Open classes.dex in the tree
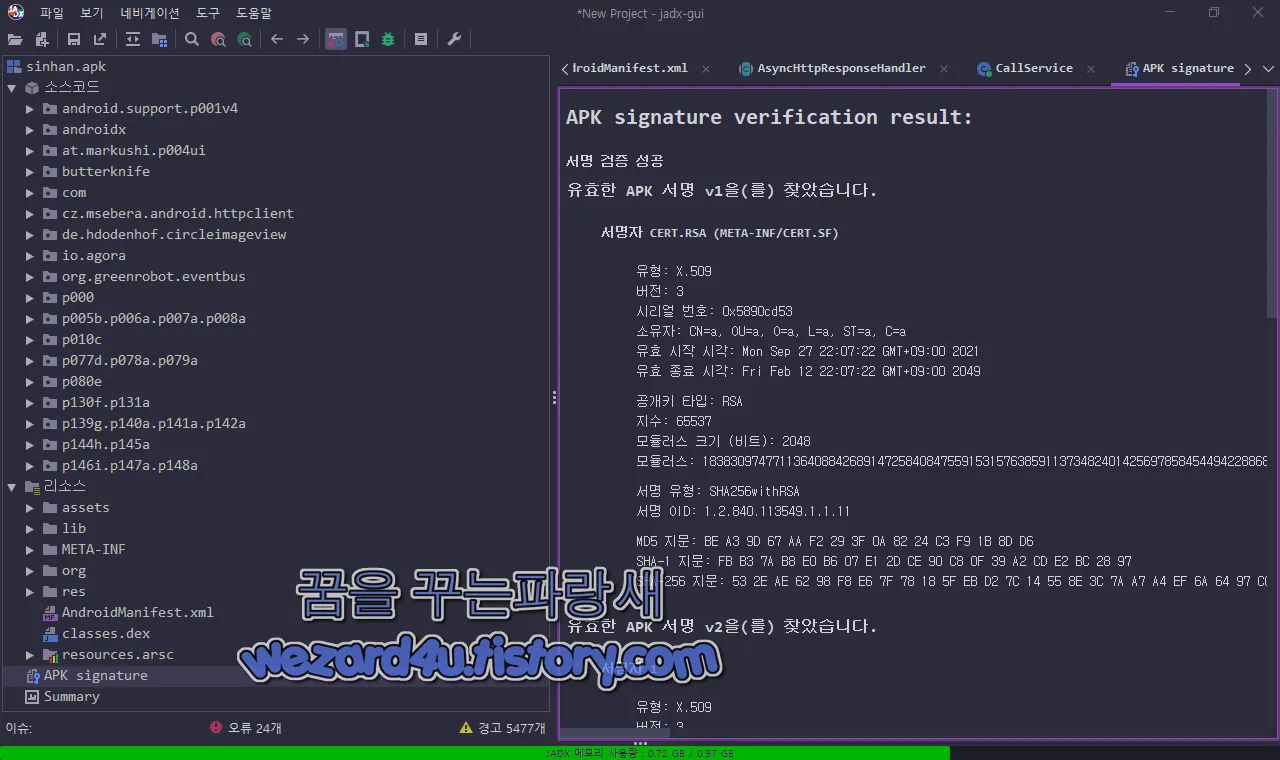This screenshot has height=760, width=1280. click(x=106, y=633)
